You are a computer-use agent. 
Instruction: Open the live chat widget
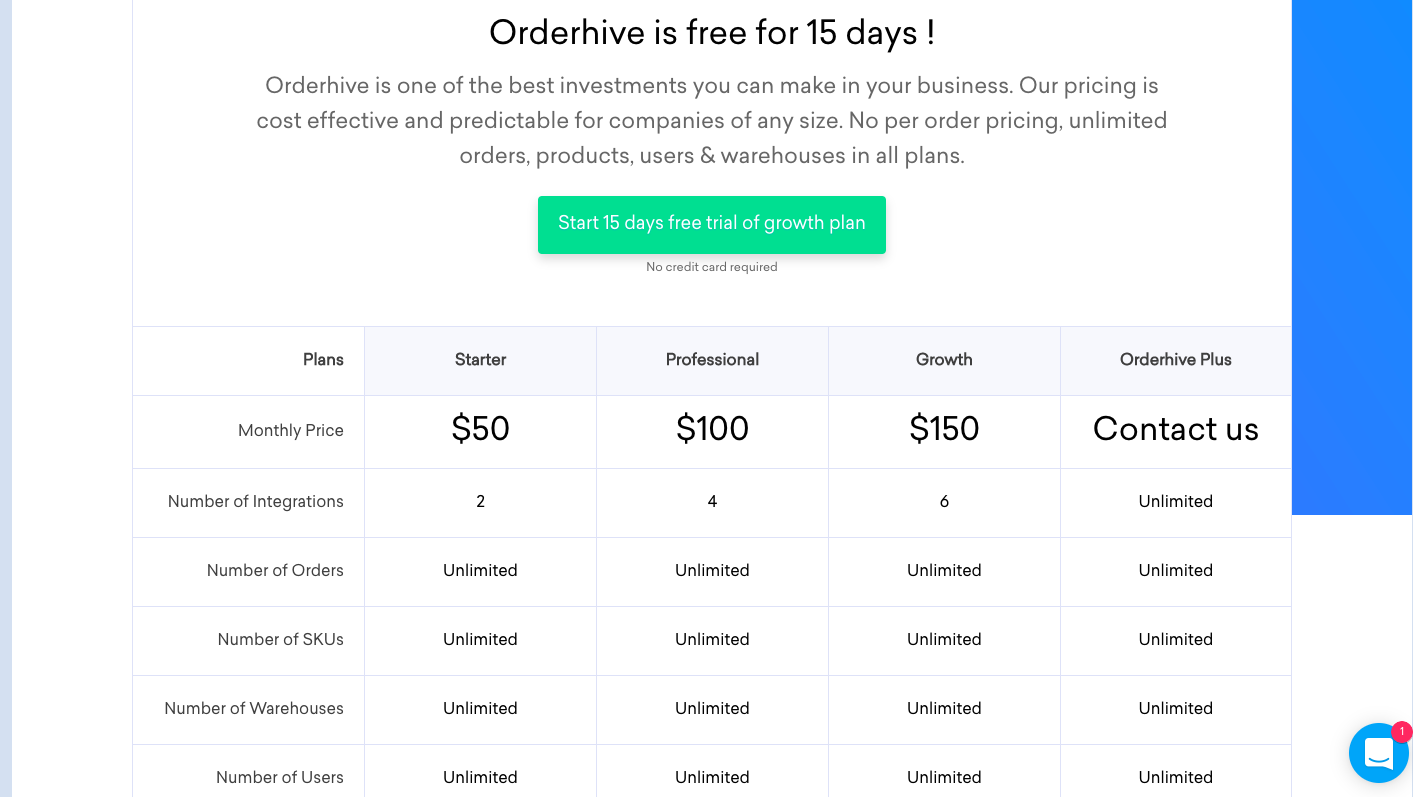1379,753
